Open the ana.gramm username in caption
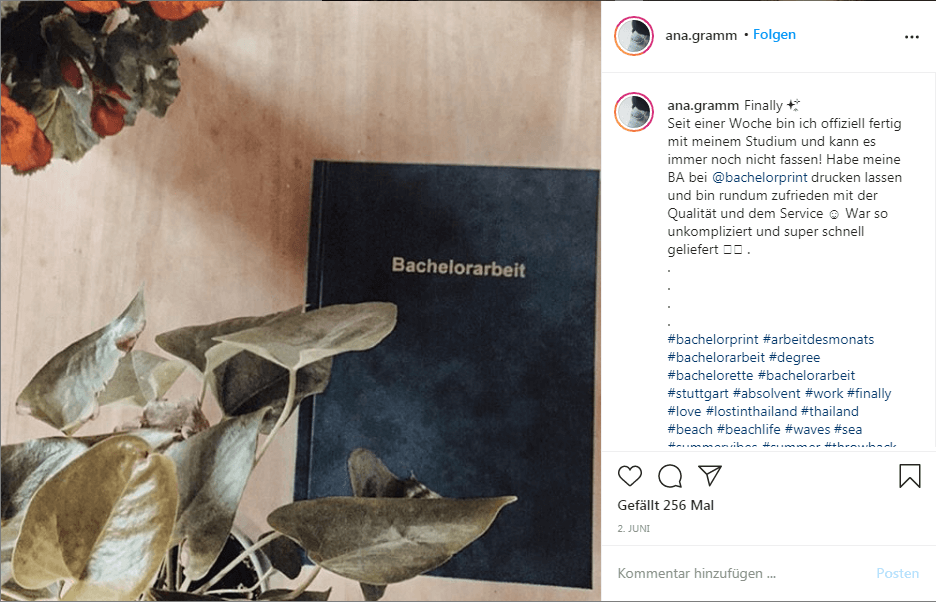Image resolution: width=936 pixels, height=602 pixels. click(x=703, y=106)
